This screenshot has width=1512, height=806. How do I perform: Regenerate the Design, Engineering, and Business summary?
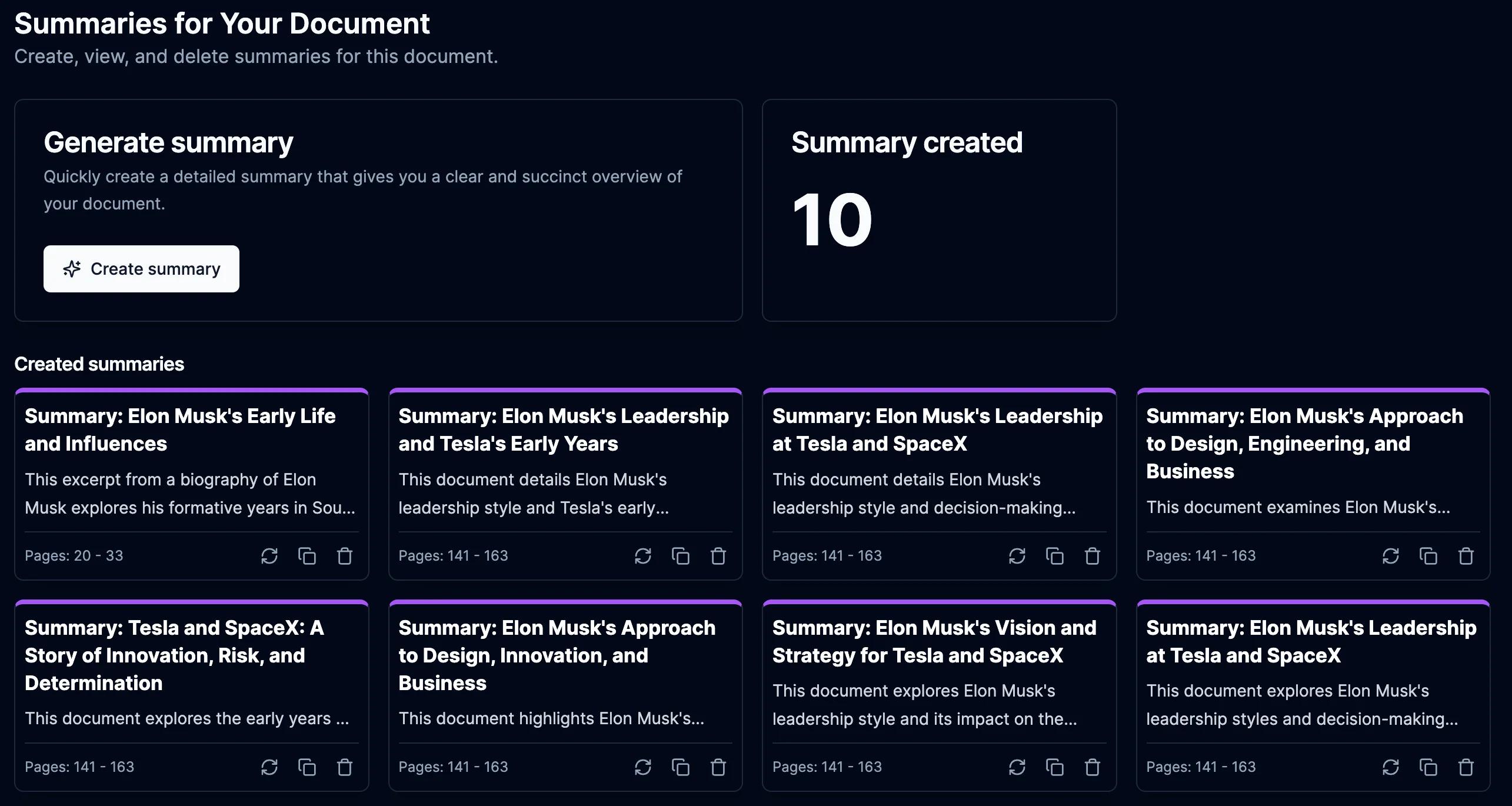(1391, 556)
